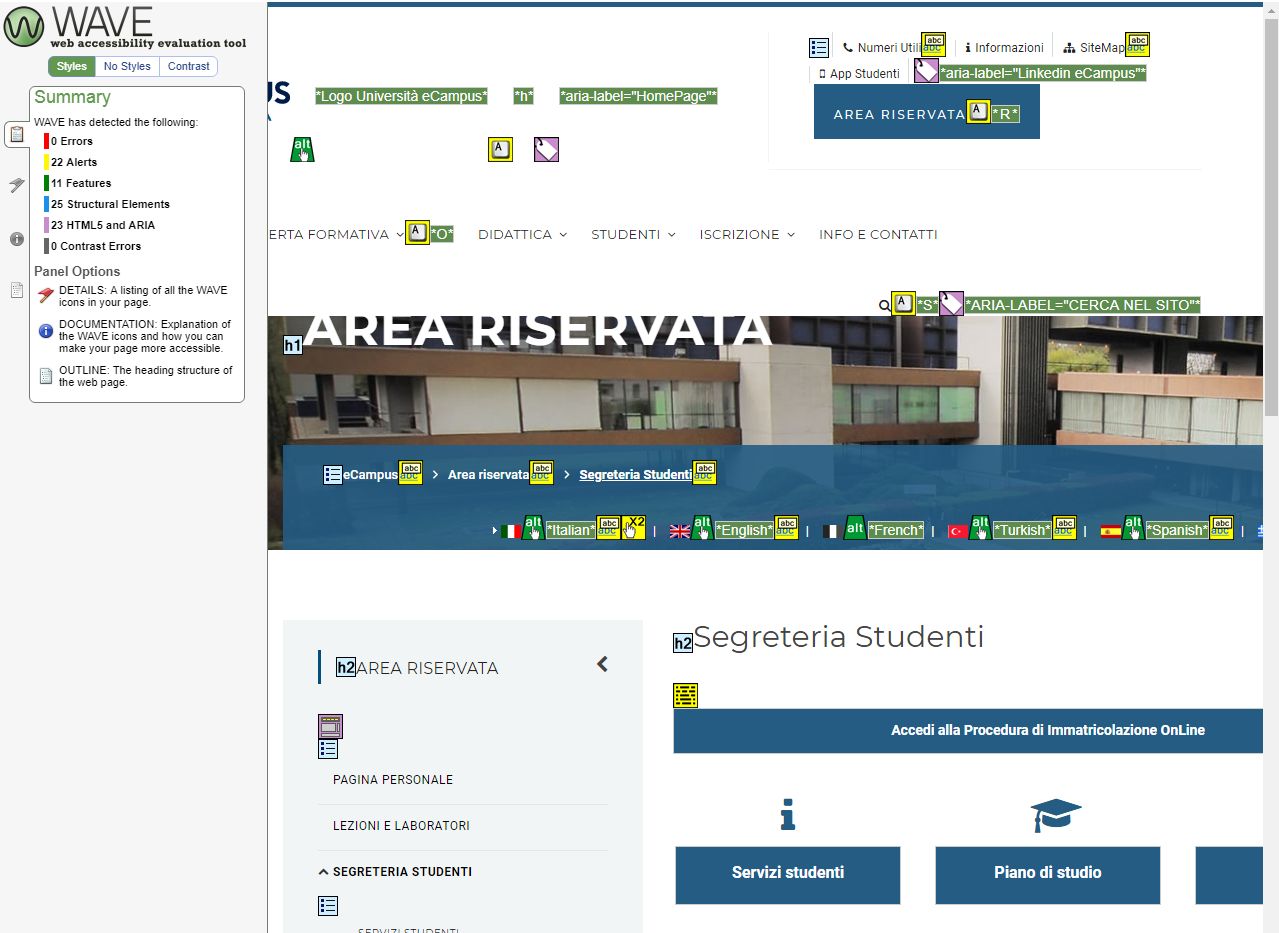Open the Numeri Utili link
1279x933 pixels.
[882, 48]
